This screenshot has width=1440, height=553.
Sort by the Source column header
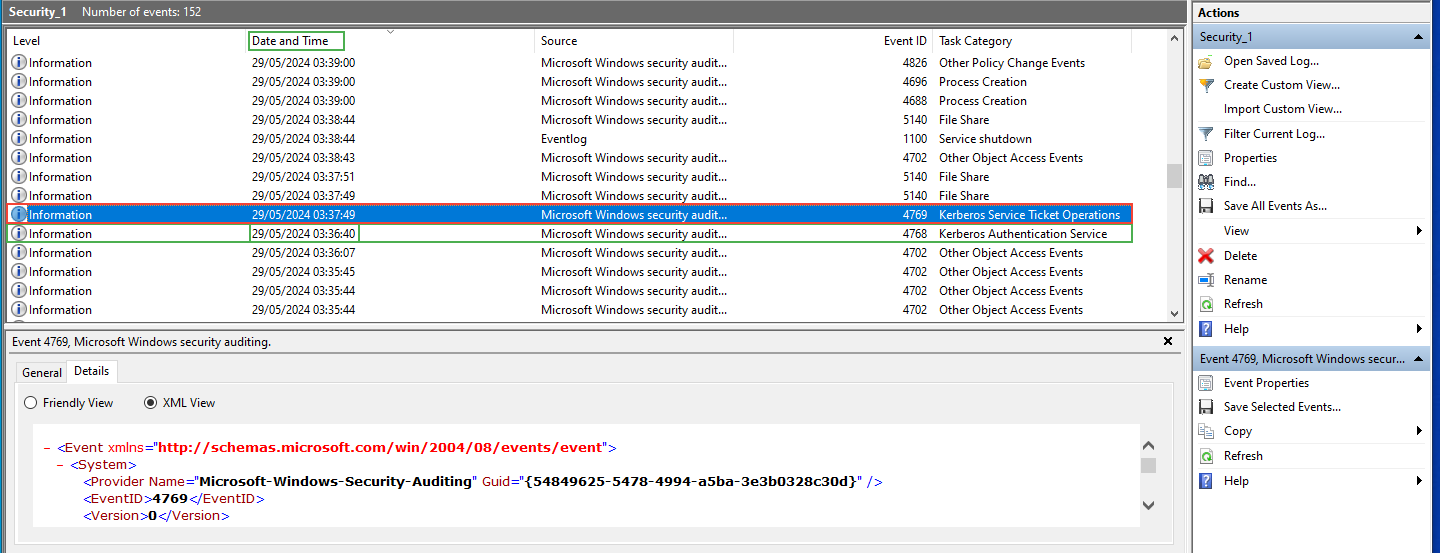point(634,41)
